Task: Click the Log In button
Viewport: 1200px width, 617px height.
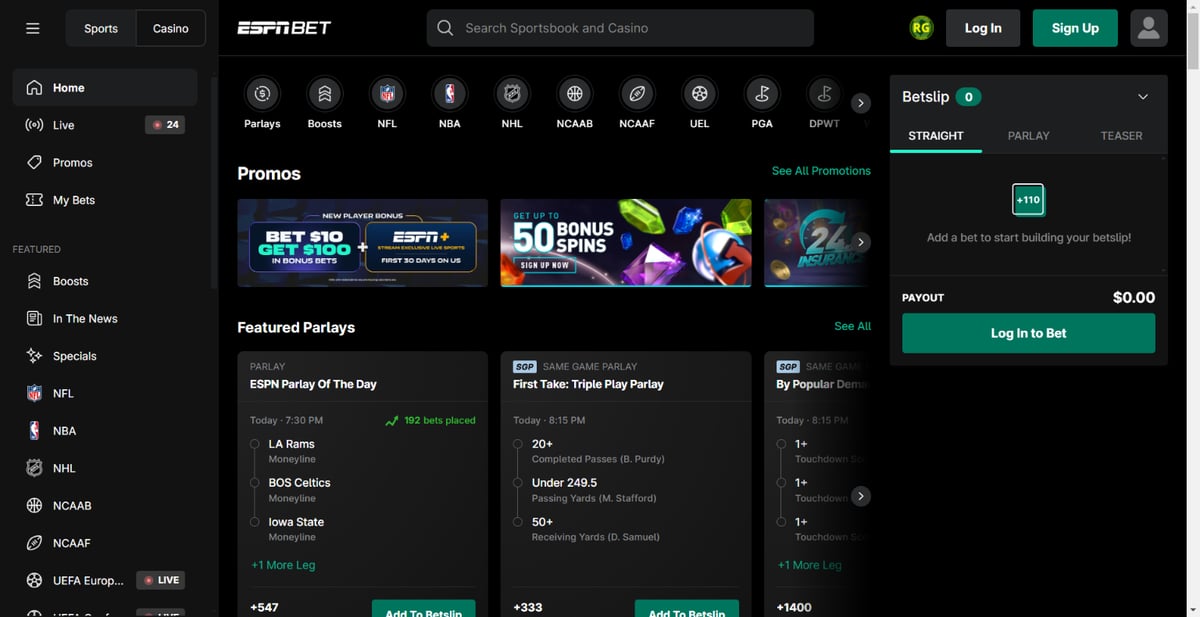Action: coord(983,28)
